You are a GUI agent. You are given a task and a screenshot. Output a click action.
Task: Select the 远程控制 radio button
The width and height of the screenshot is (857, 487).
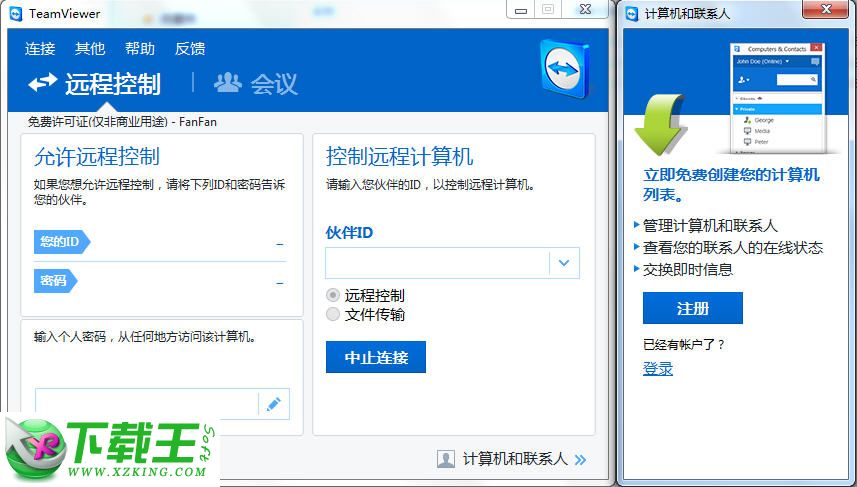coord(332,295)
